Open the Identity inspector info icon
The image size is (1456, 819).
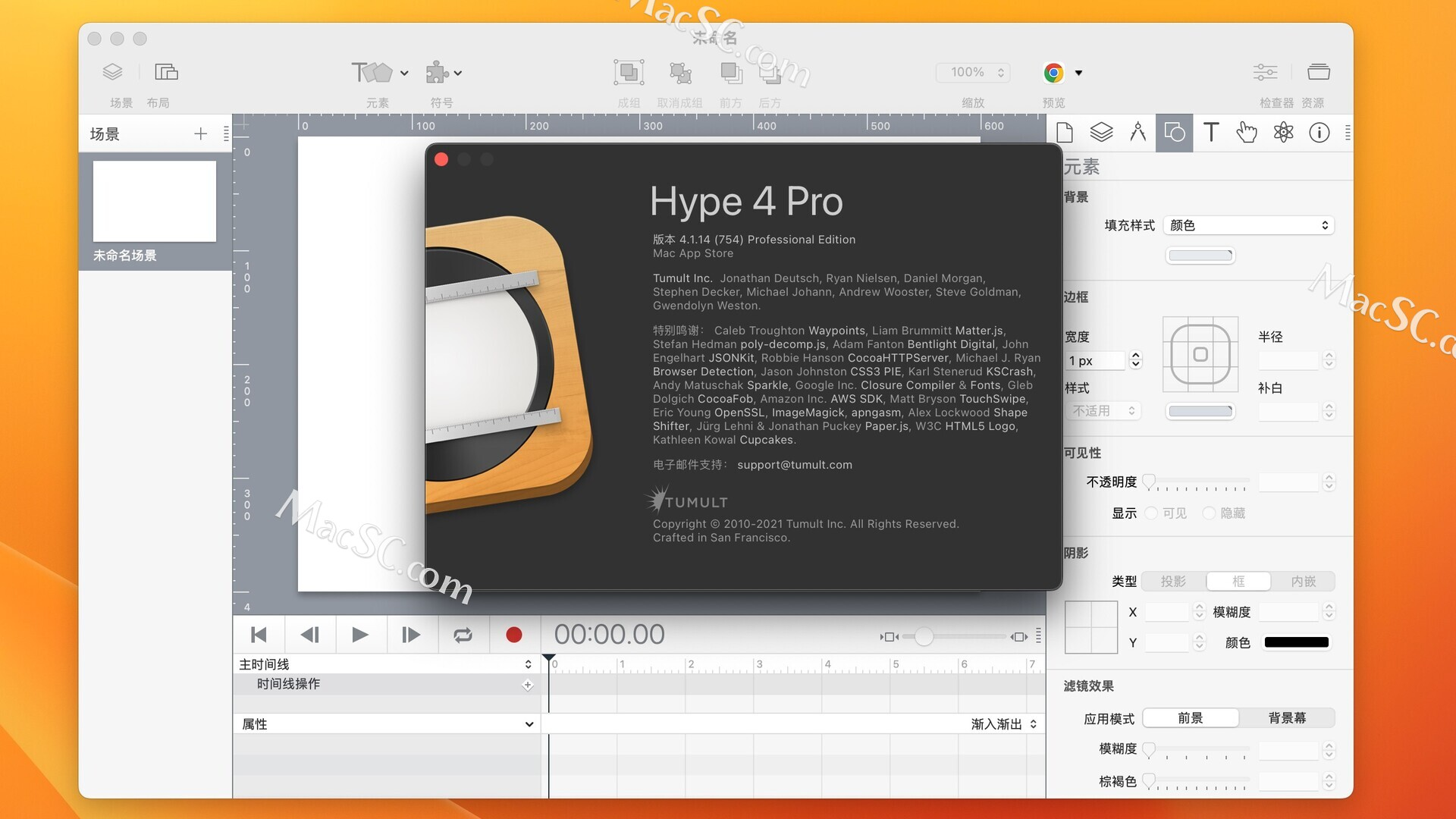click(x=1319, y=133)
